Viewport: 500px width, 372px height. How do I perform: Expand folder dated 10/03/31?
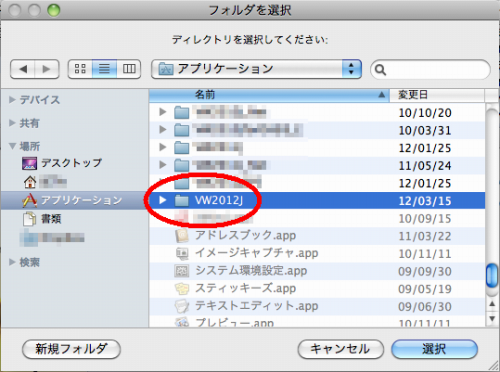[x=163, y=130]
